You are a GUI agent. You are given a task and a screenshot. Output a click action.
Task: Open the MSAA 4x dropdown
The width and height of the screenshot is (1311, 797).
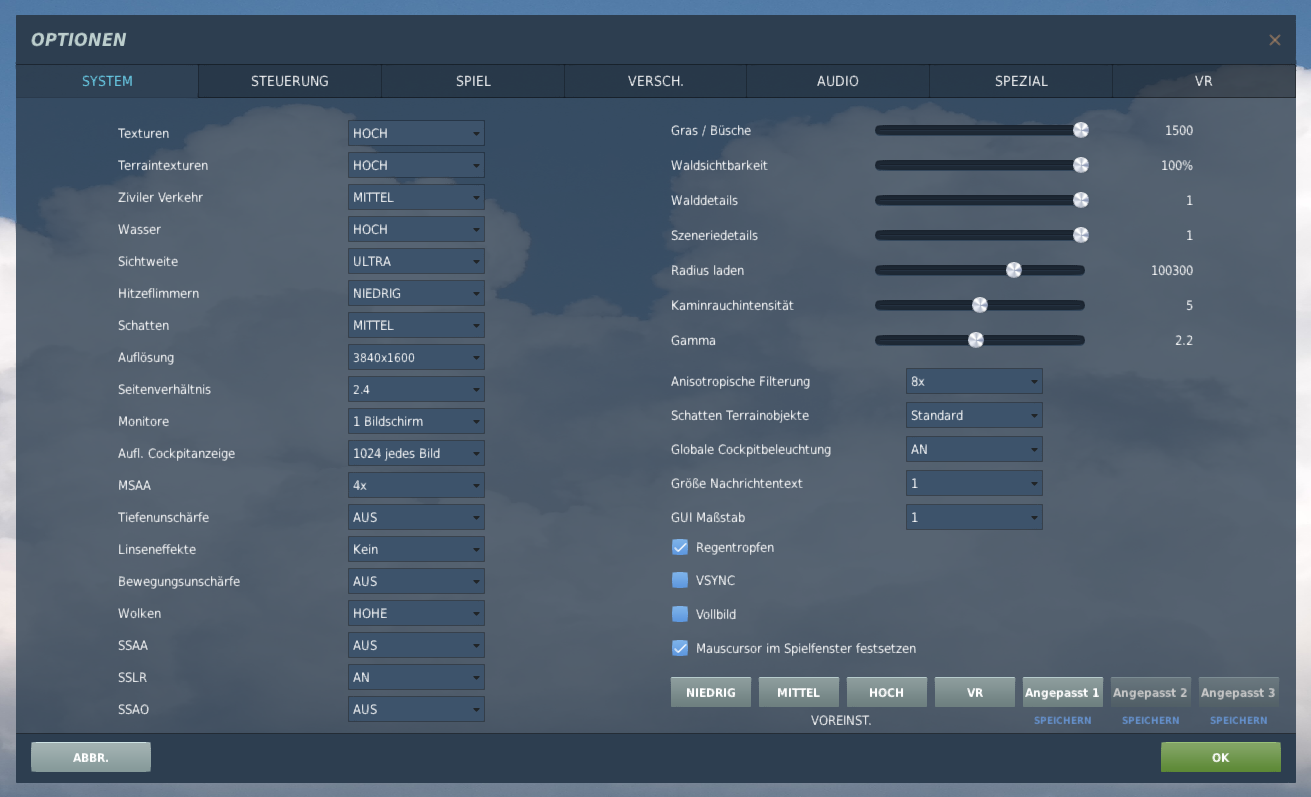pos(416,485)
